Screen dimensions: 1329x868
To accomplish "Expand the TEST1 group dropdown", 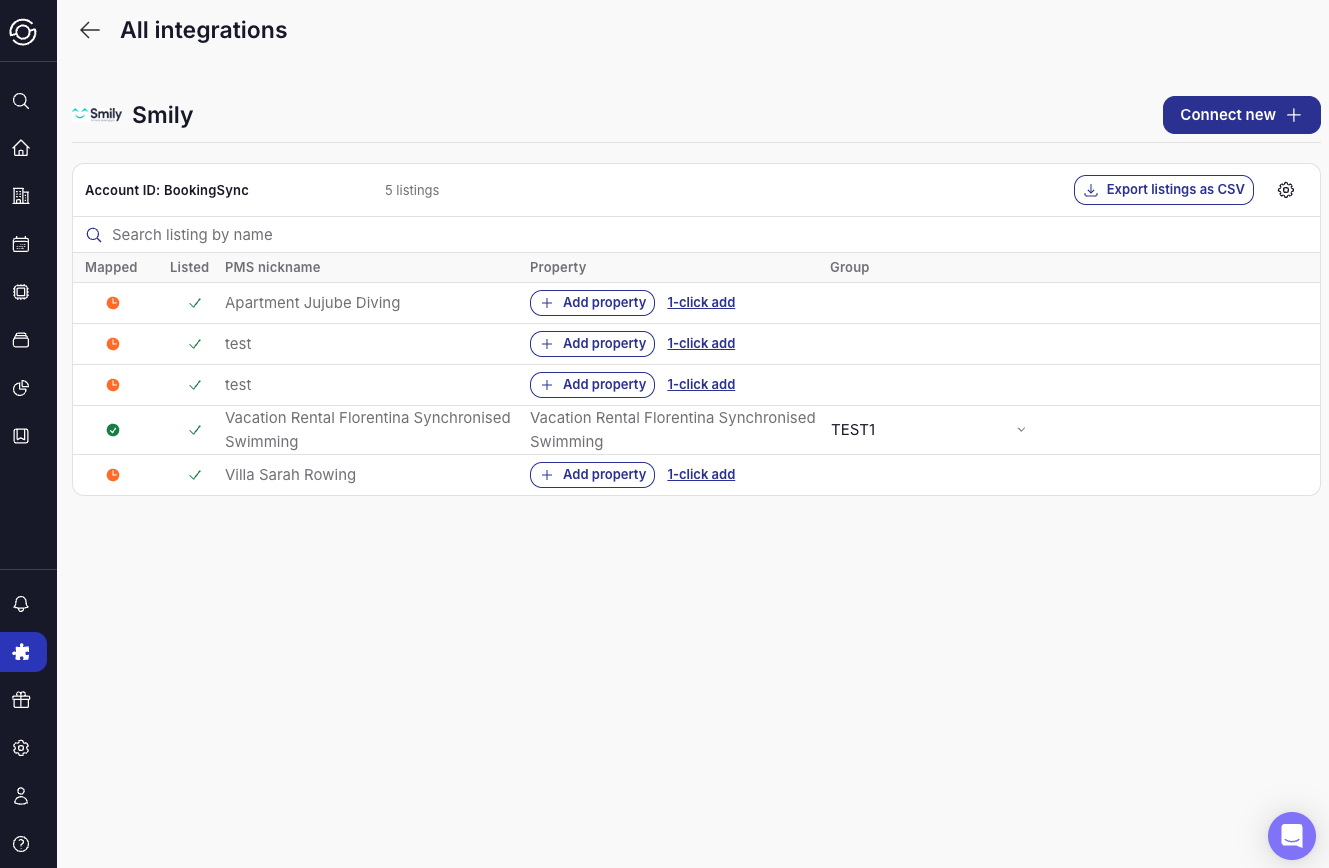I will (x=1020, y=430).
